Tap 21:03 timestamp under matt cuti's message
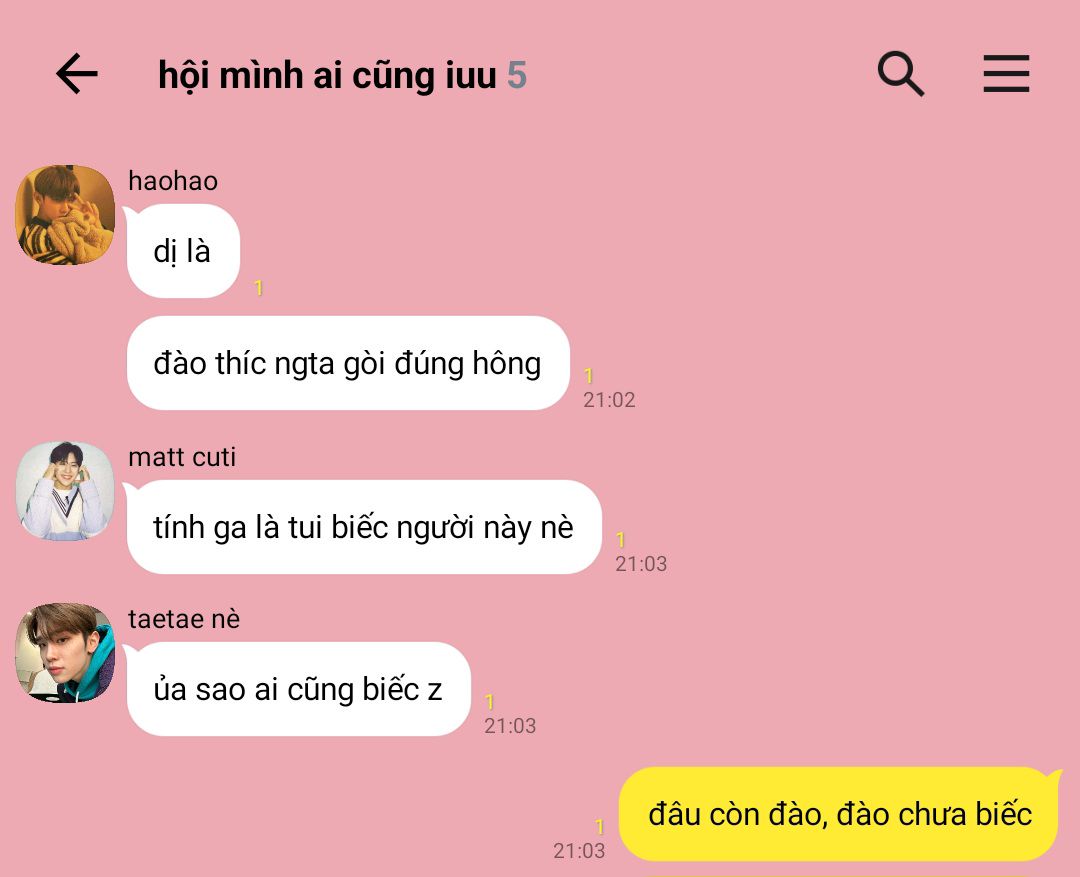Screen dimensions: 1080x877 [x=641, y=564]
